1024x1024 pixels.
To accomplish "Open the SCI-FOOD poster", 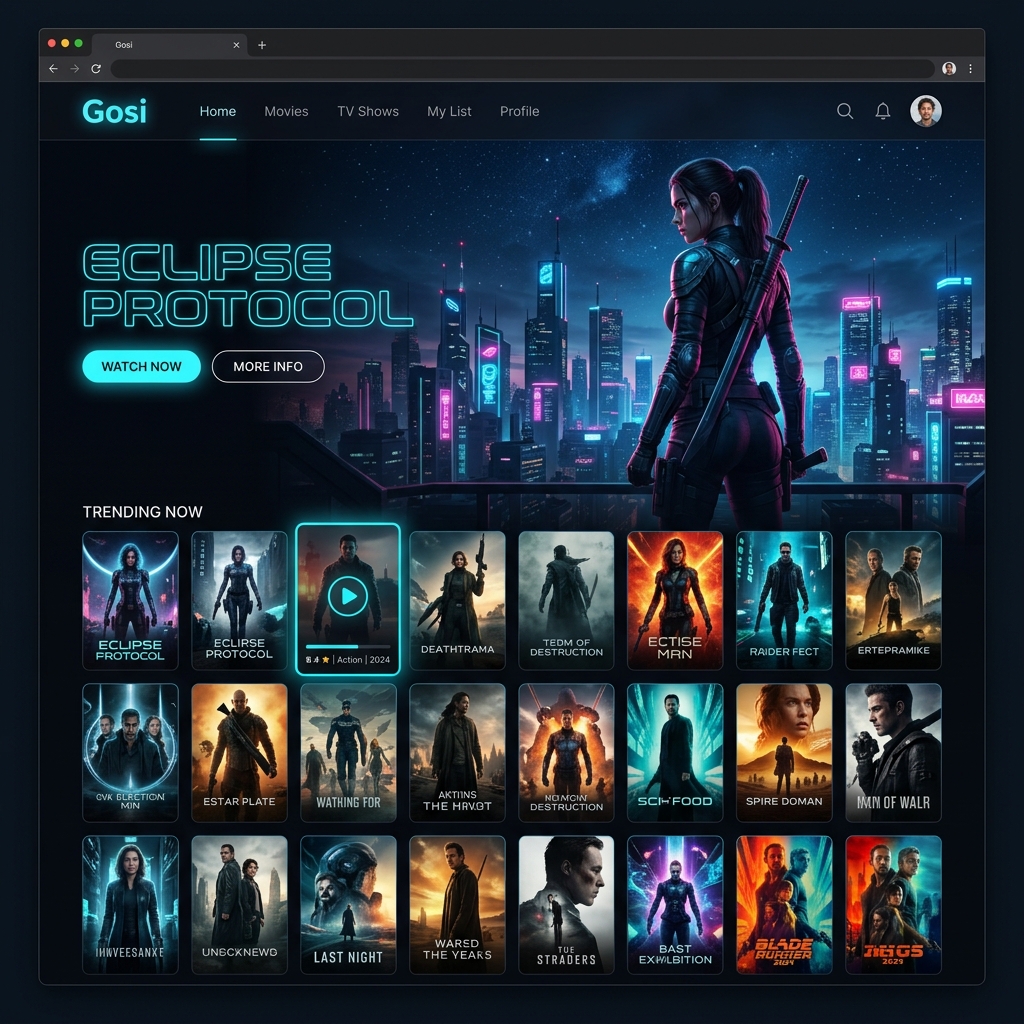I will coord(675,753).
